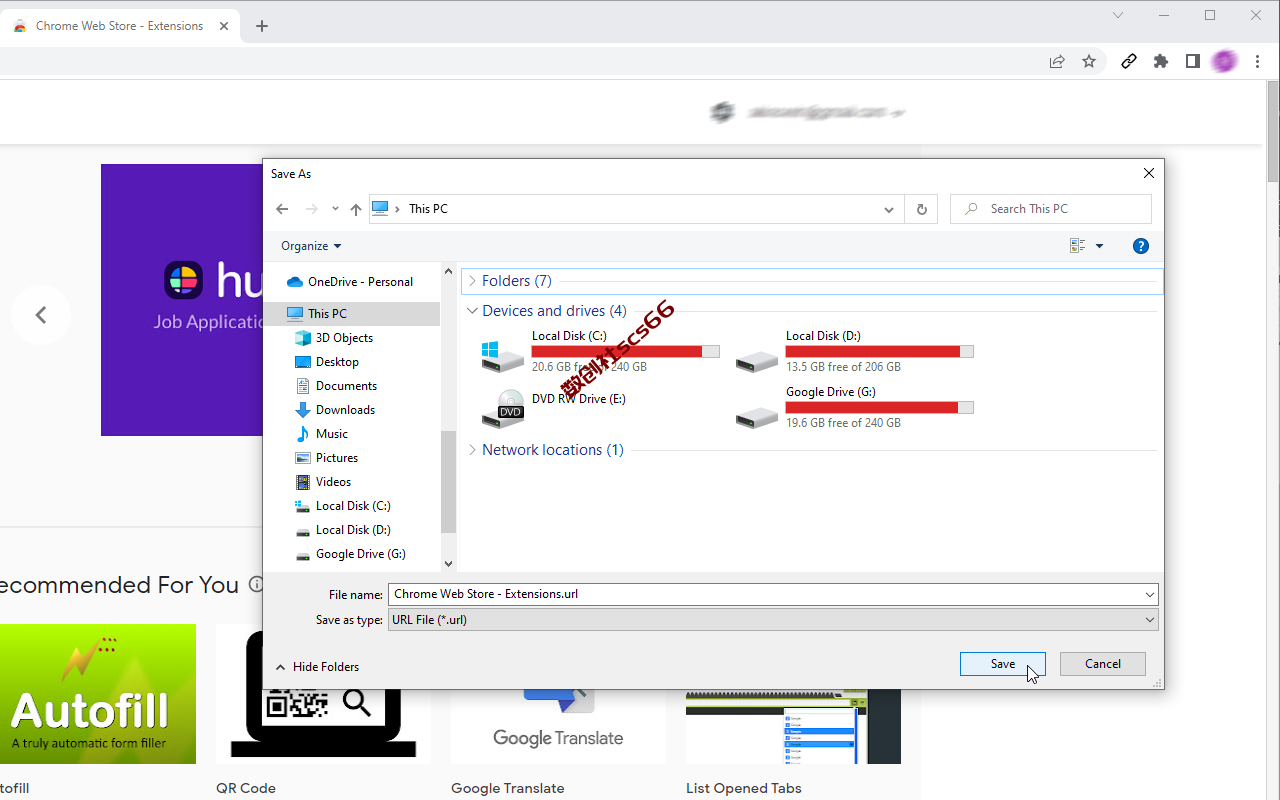Click the Recommended For You info icon
1280x800 pixels.
[x=256, y=584]
